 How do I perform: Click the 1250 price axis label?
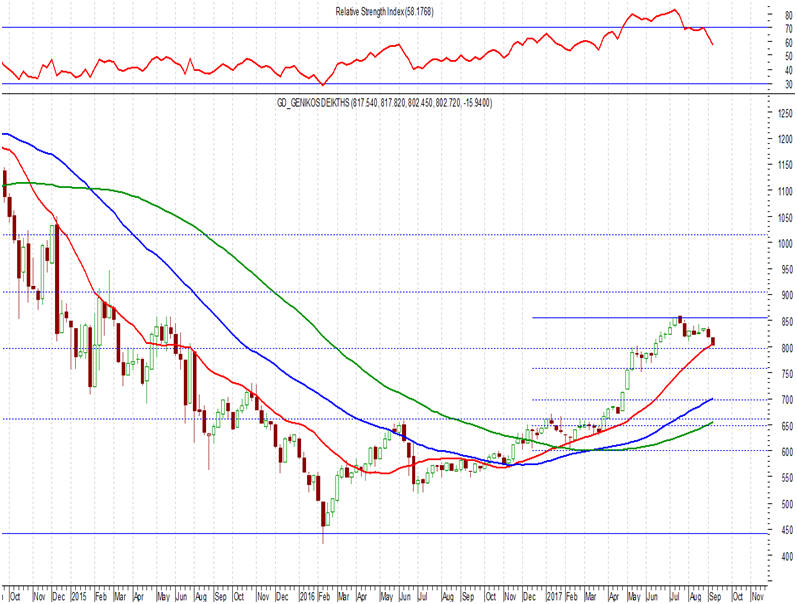tap(785, 113)
